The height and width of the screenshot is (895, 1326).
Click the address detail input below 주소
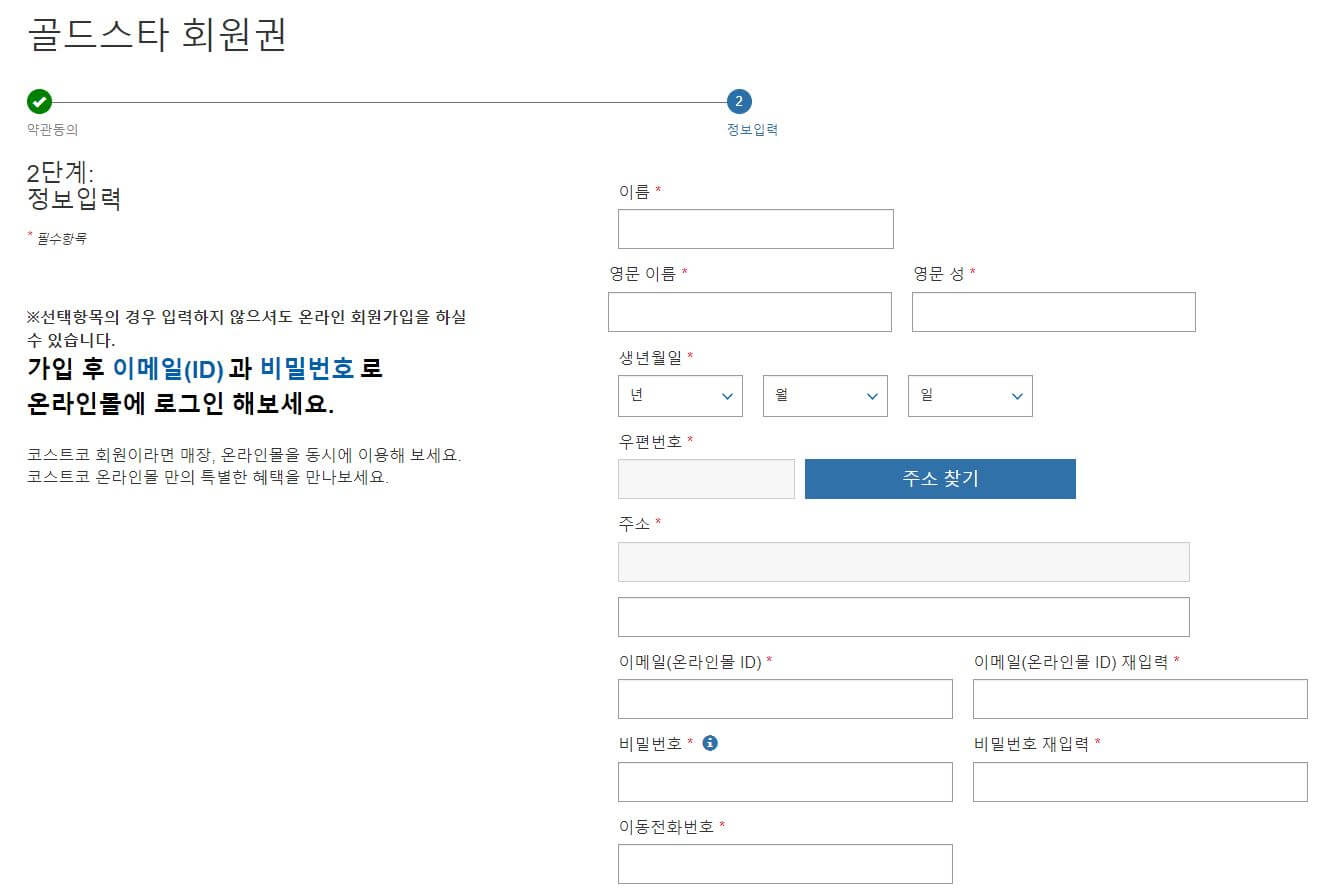point(903,616)
